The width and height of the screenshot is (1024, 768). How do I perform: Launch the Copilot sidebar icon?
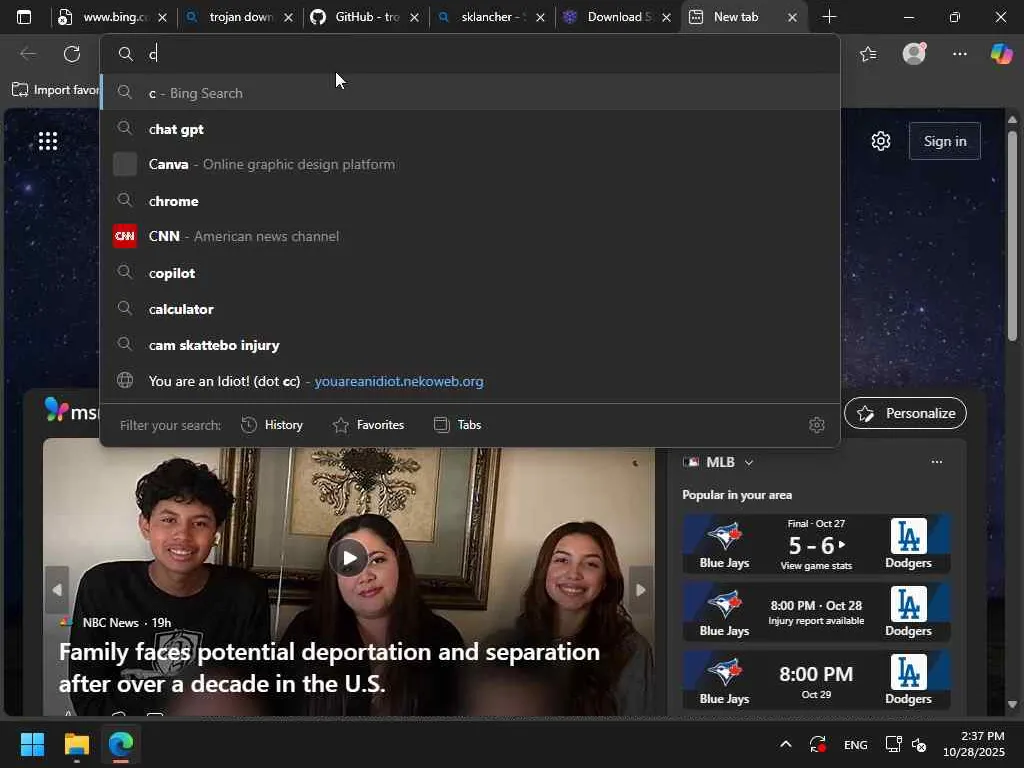point(1001,54)
